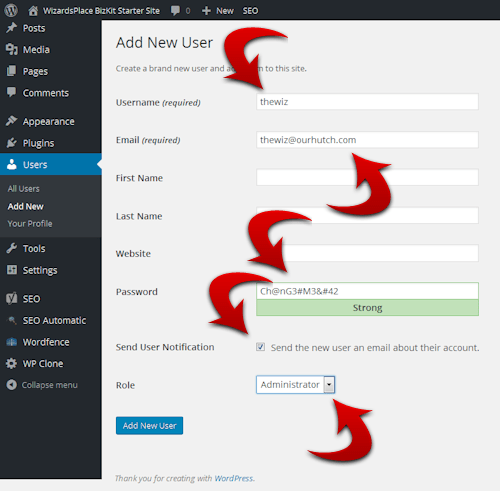Open the comments bubble icon in admin bar
Image resolution: width=500 pixels, height=491 pixels.
pos(175,11)
